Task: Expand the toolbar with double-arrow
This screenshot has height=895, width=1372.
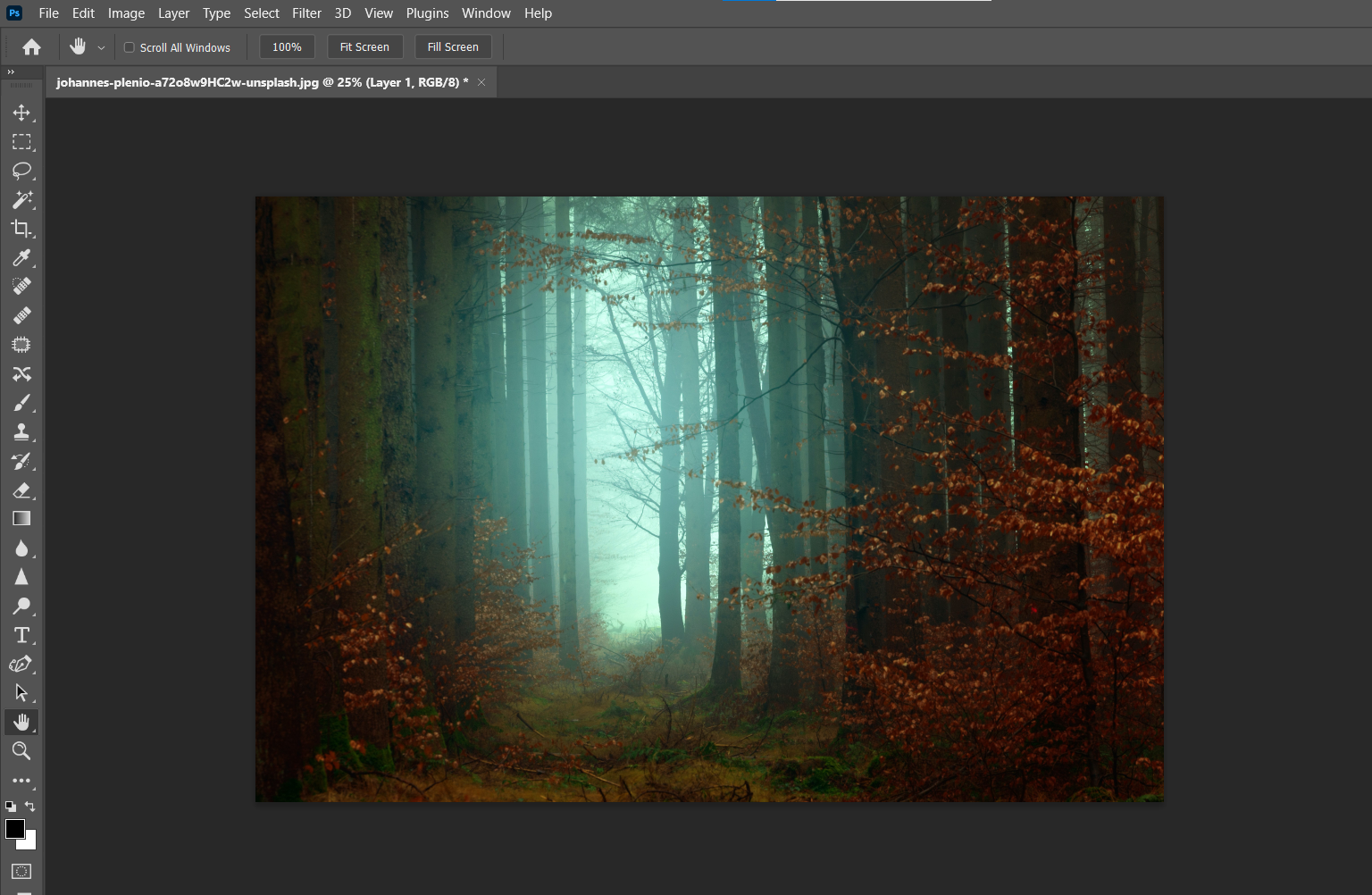Action: (x=11, y=71)
